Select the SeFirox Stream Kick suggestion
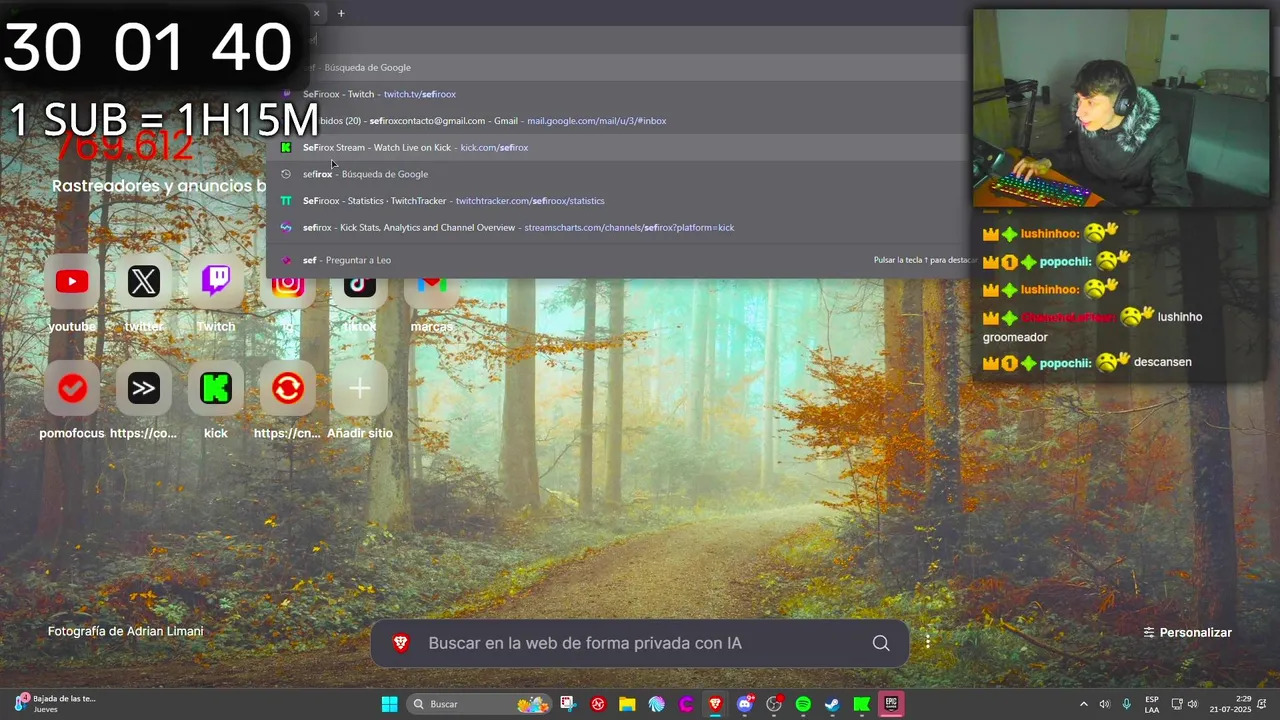The height and width of the screenshot is (720, 1280). [x=622, y=147]
